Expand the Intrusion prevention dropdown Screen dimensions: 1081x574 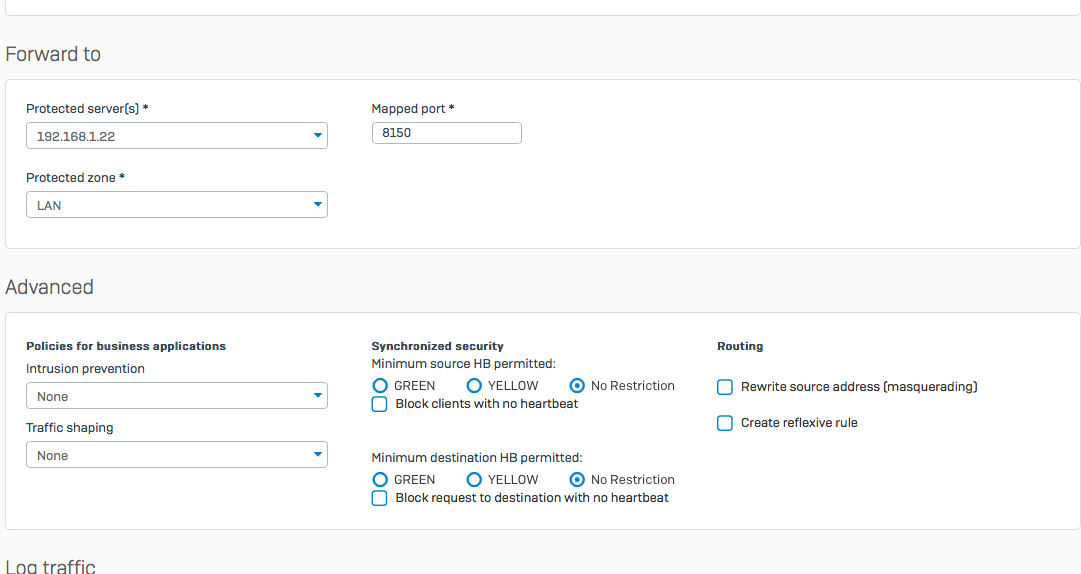click(176, 396)
